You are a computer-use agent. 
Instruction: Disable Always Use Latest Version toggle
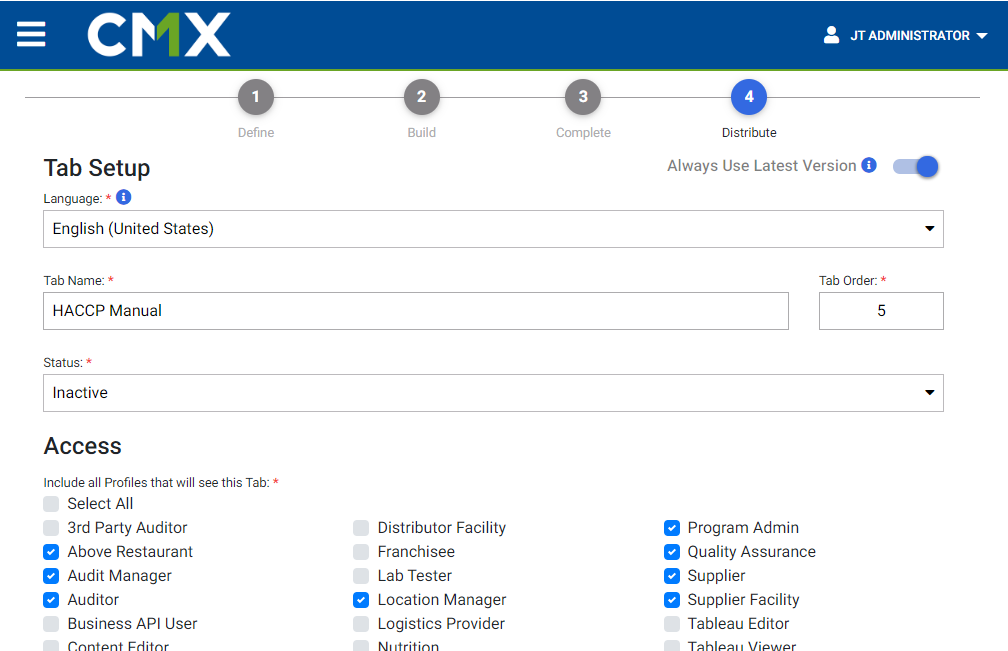916,166
